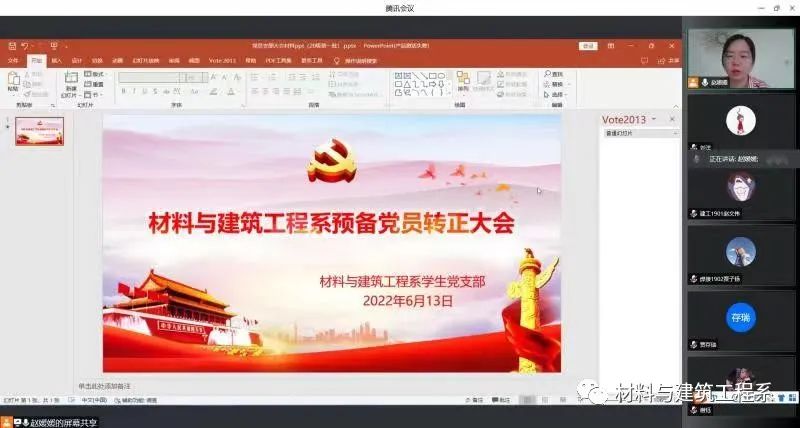
Task: Click the Ribbon Display Options icon in title bar
Action: tap(611, 46)
